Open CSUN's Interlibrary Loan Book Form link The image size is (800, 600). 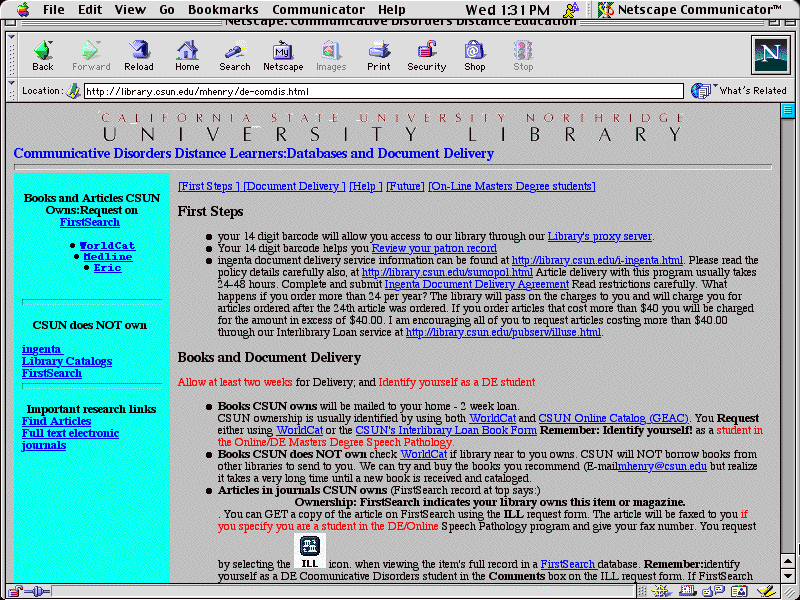coord(446,430)
